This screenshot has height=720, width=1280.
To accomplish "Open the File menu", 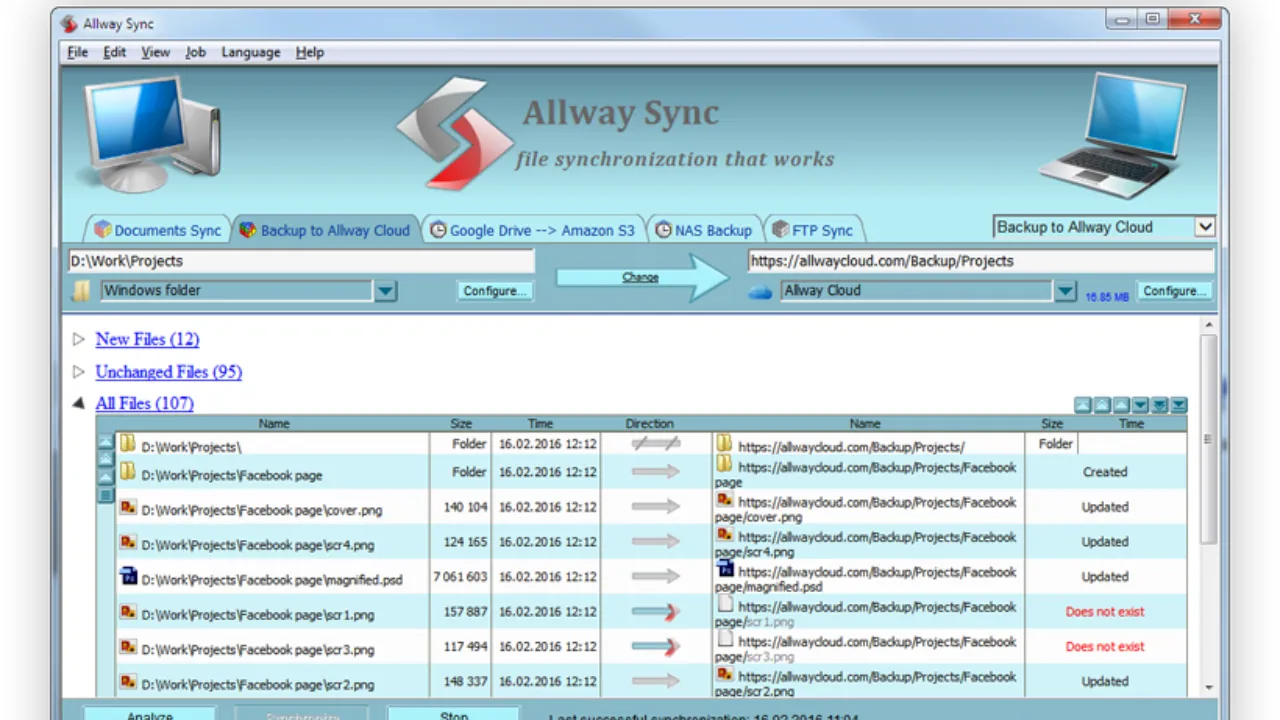I will [77, 52].
